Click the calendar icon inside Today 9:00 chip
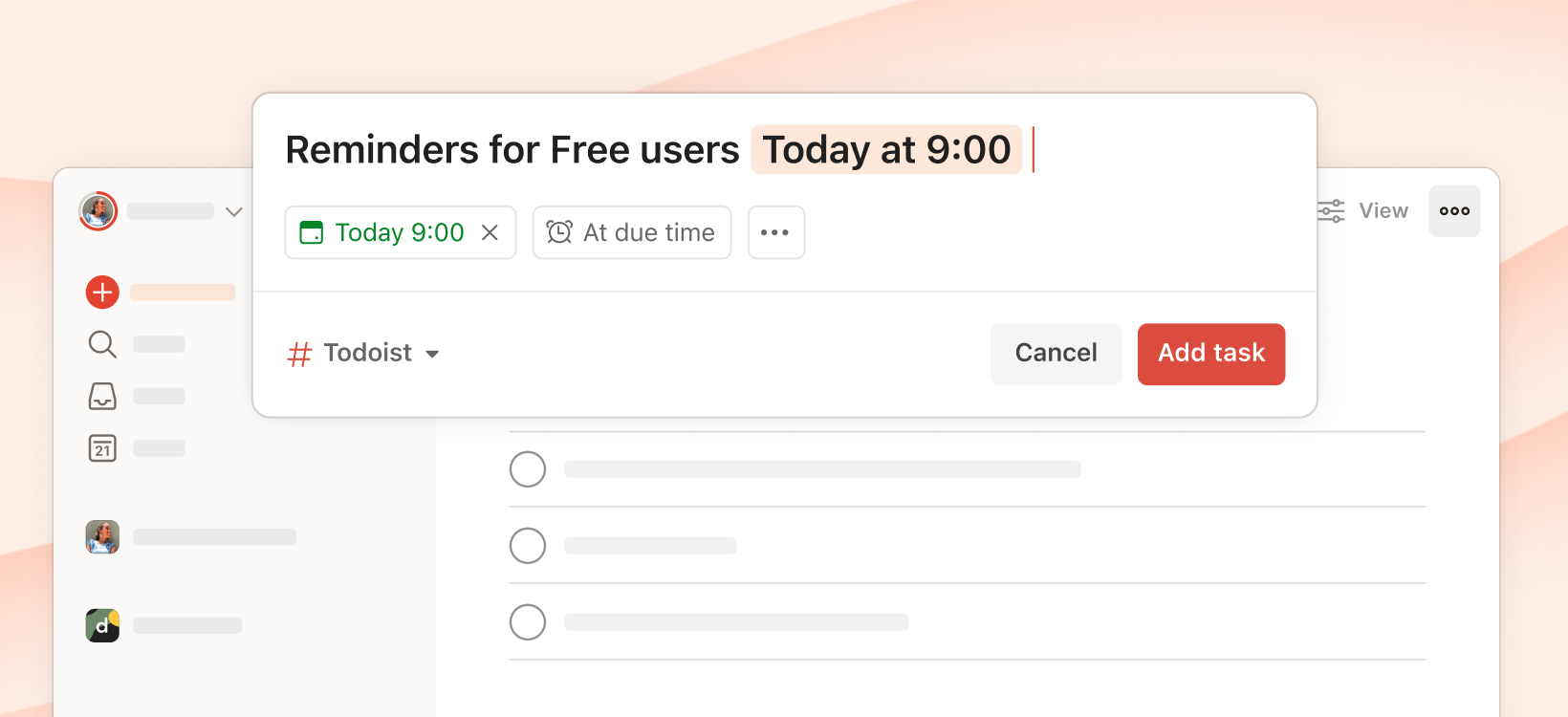The image size is (1568, 717). coord(311,231)
